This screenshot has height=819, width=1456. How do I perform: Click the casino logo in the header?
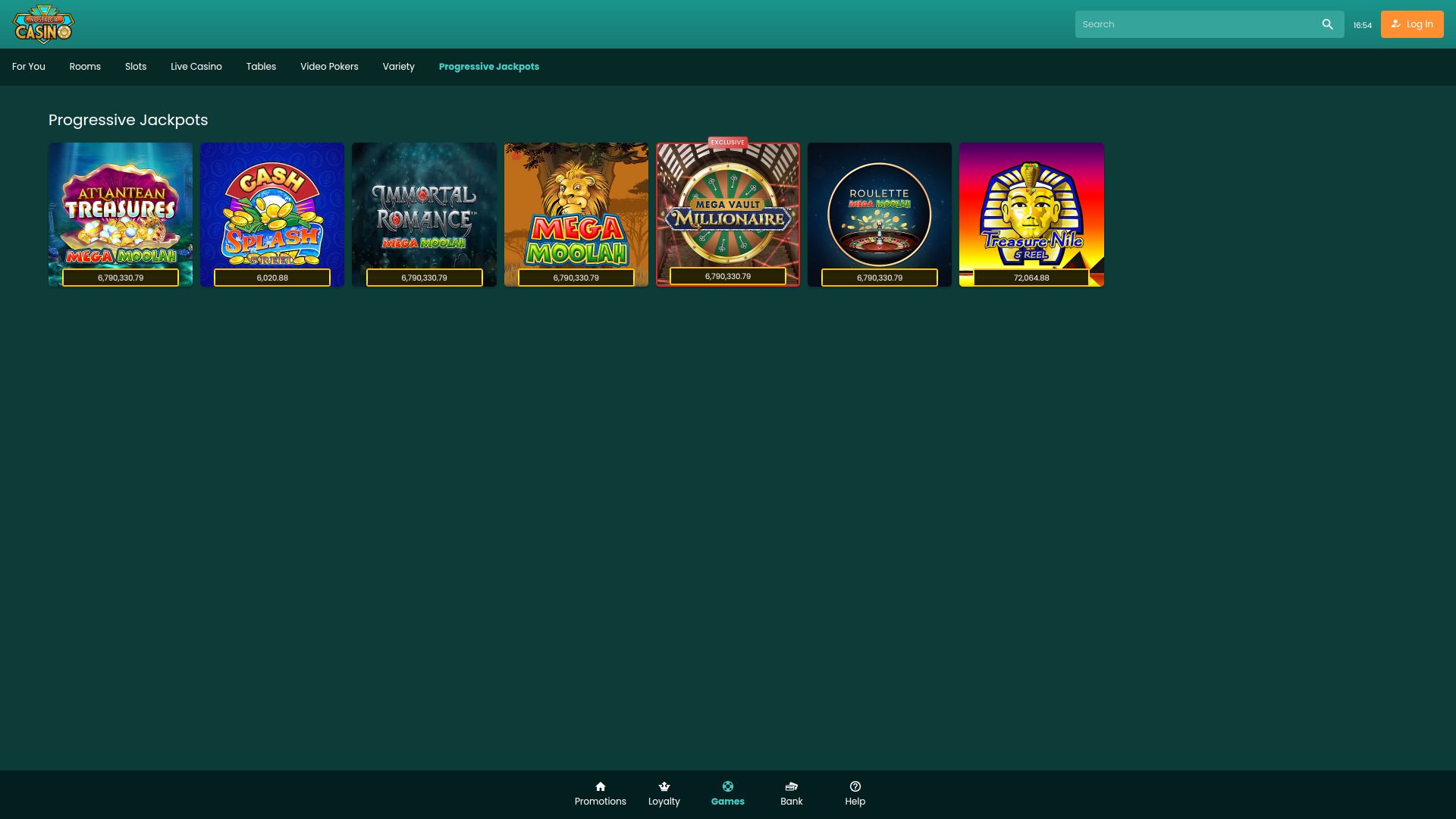coord(42,25)
